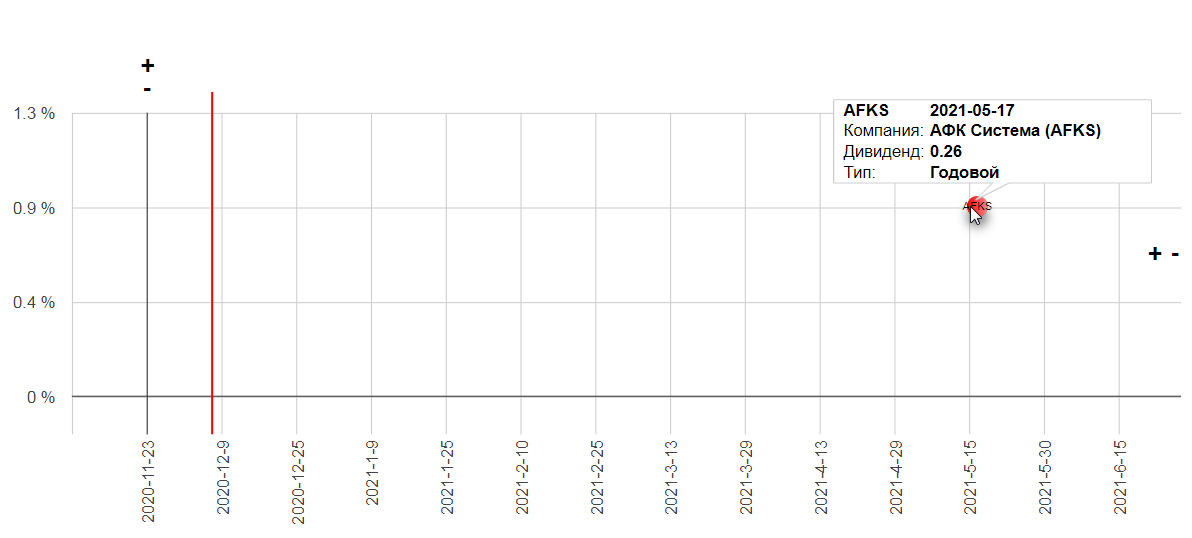This screenshot has height=538, width=1192.
Task: Click the 2021-05-17 date in tooltip
Action: tap(972, 110)
